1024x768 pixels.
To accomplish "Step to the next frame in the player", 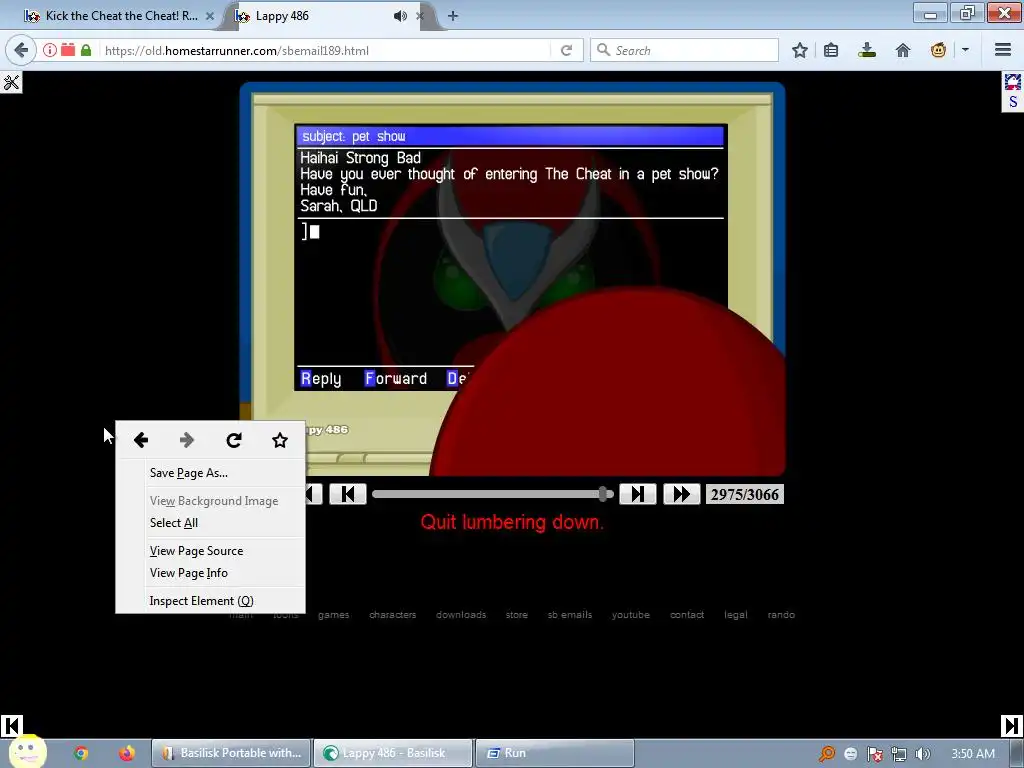I will (x=637, y=494).
